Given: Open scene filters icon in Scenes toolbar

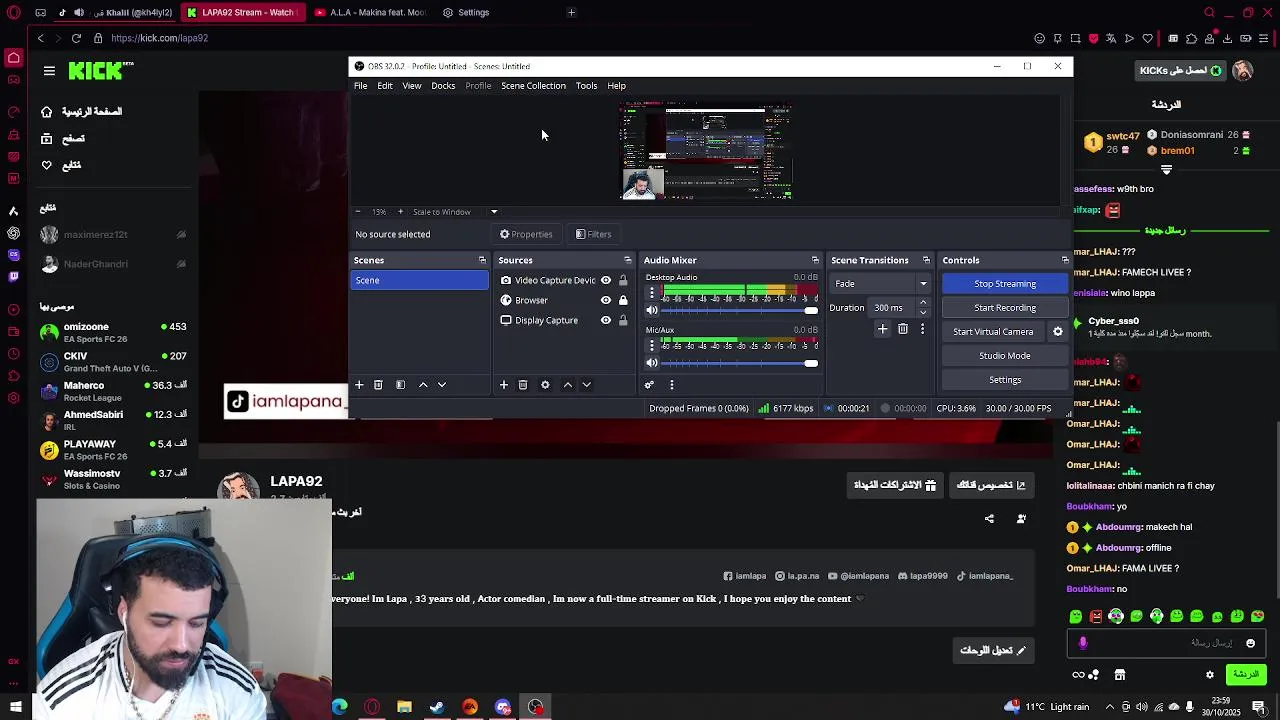Looking at the screenshot, I should 400,385.
